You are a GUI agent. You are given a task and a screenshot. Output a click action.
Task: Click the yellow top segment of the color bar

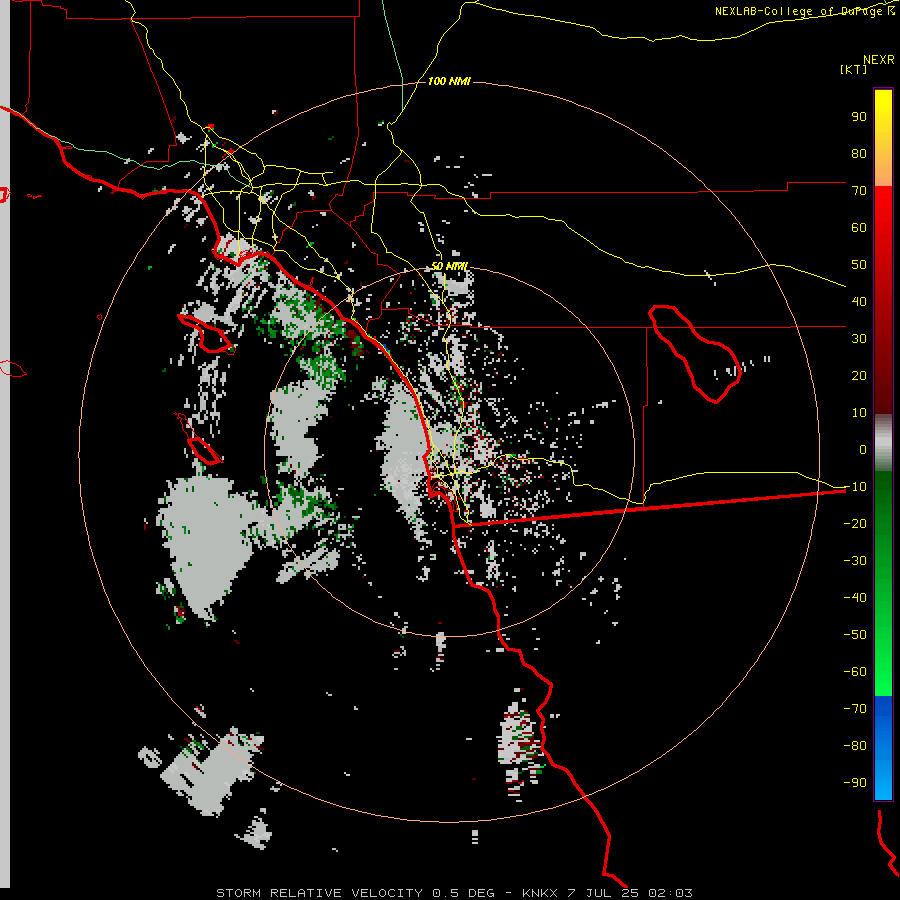coord(883,138)
